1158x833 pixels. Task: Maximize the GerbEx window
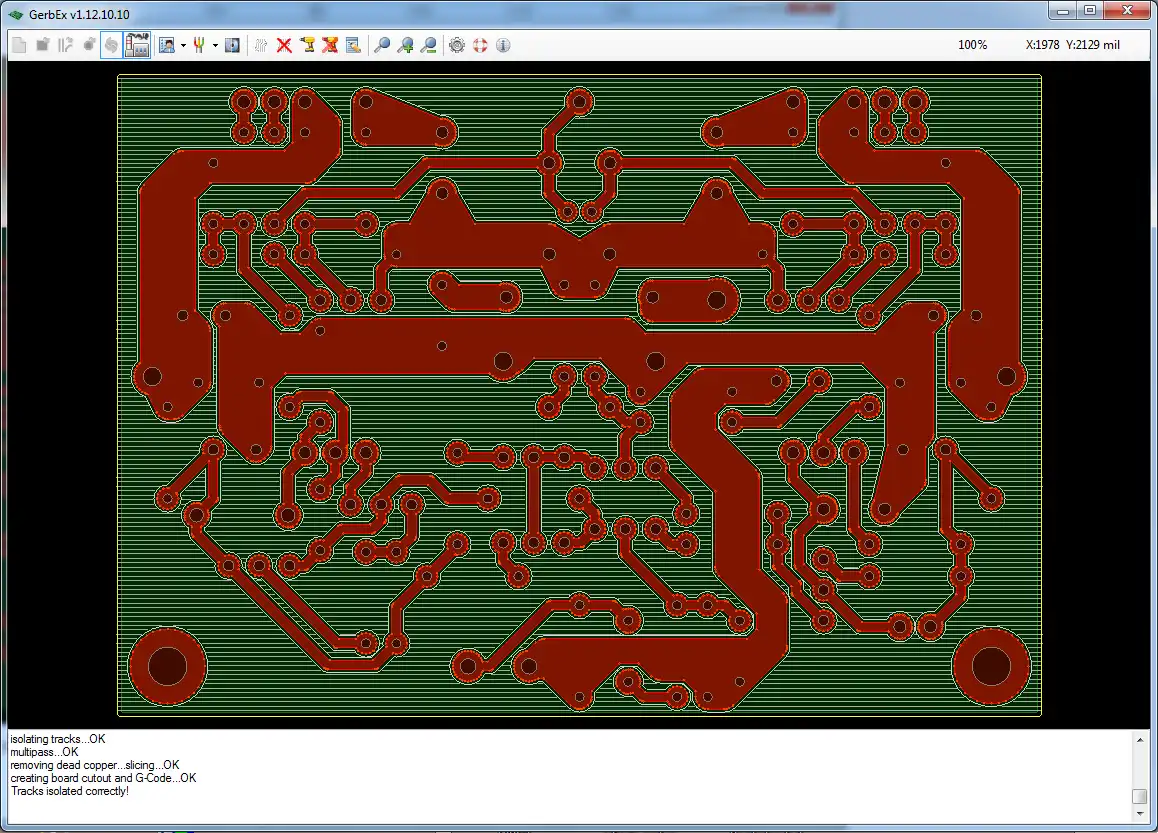click(1090, 10)
